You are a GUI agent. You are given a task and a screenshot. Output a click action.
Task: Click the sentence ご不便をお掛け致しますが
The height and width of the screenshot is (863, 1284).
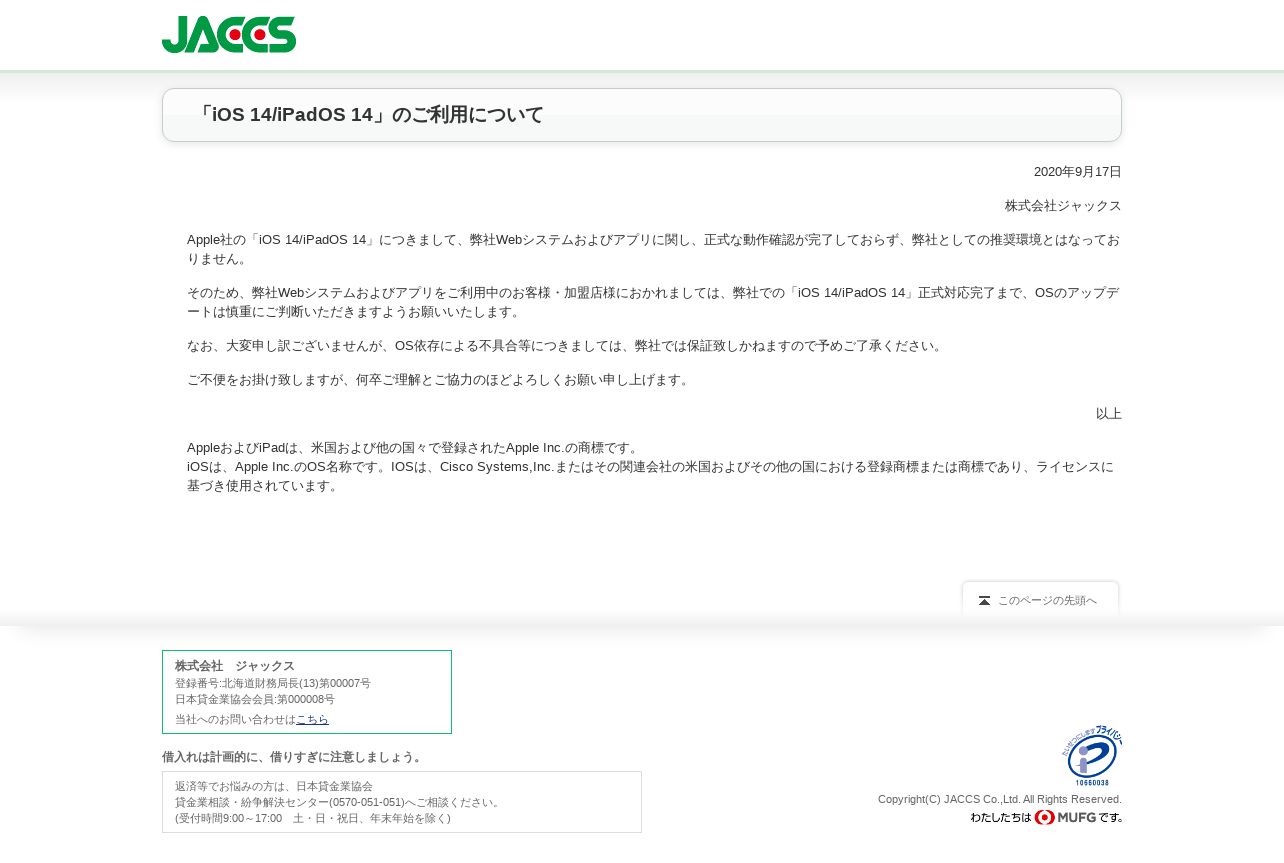440,380
